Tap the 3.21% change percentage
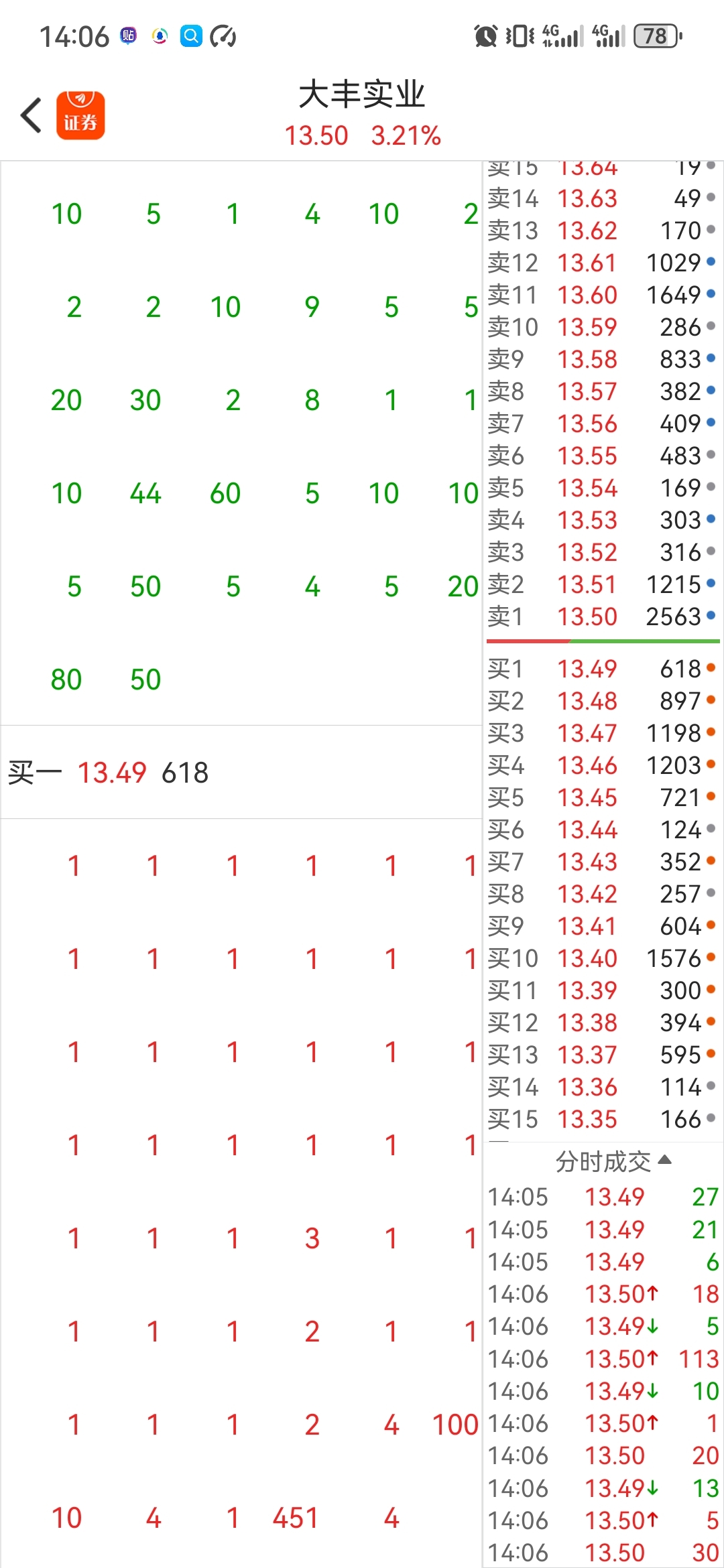Screen dimensions: 724x1568 pos(406,135)
